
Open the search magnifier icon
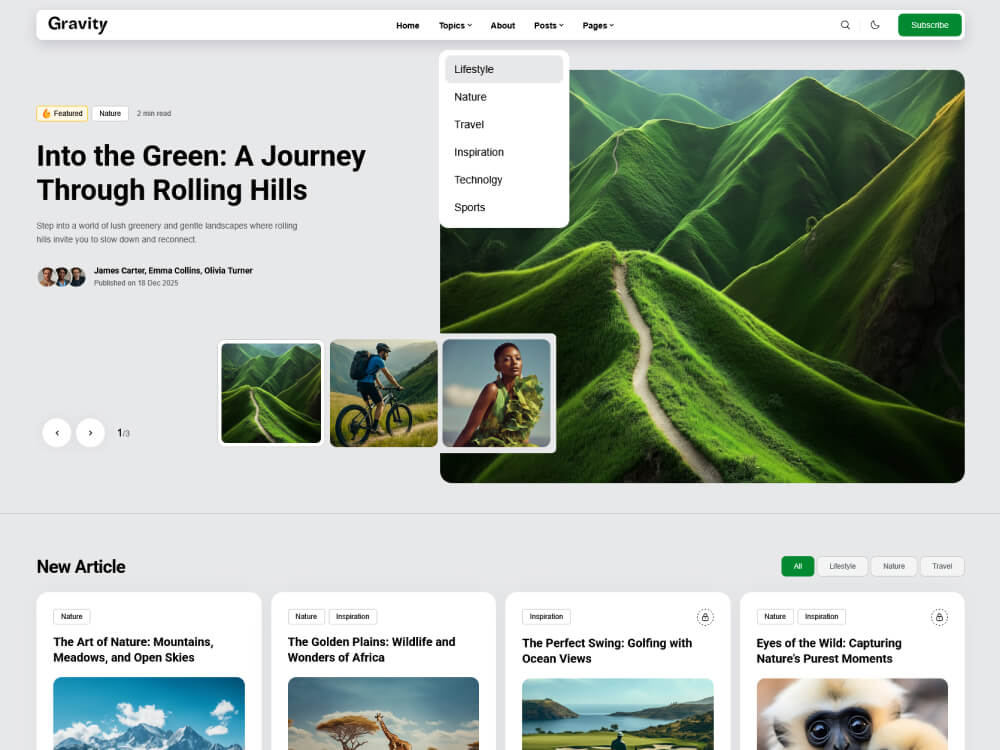845,25
